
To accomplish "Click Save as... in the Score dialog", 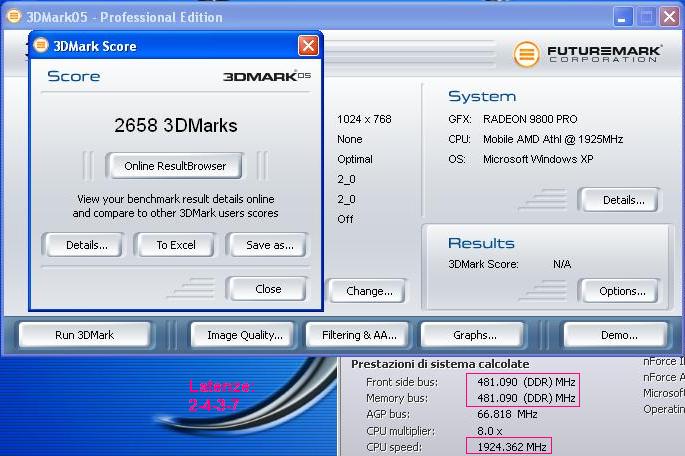I will coord(269,245).
